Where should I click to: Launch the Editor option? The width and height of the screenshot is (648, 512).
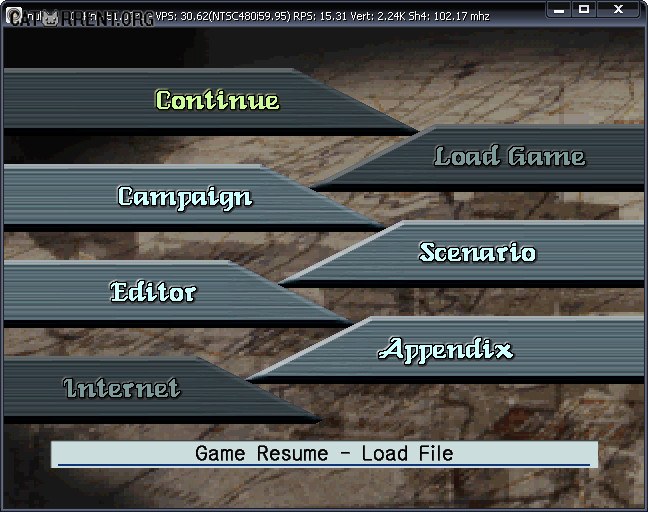[x=153, y=291]
